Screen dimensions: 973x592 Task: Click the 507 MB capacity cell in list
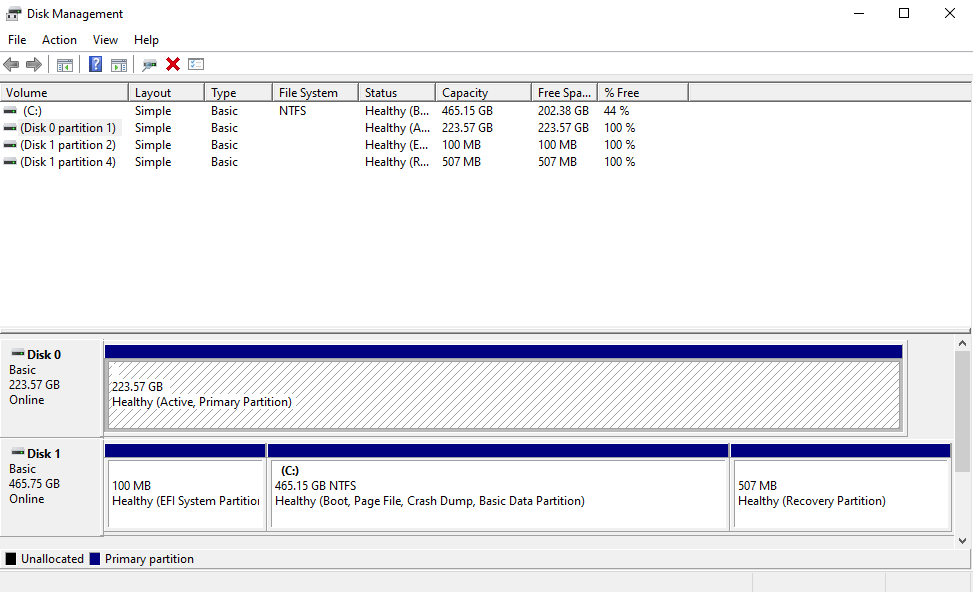point(461,161)
